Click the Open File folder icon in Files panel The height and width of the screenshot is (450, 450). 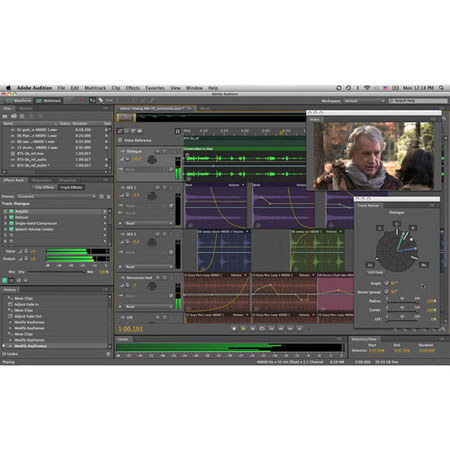click(x=5, y=116)
